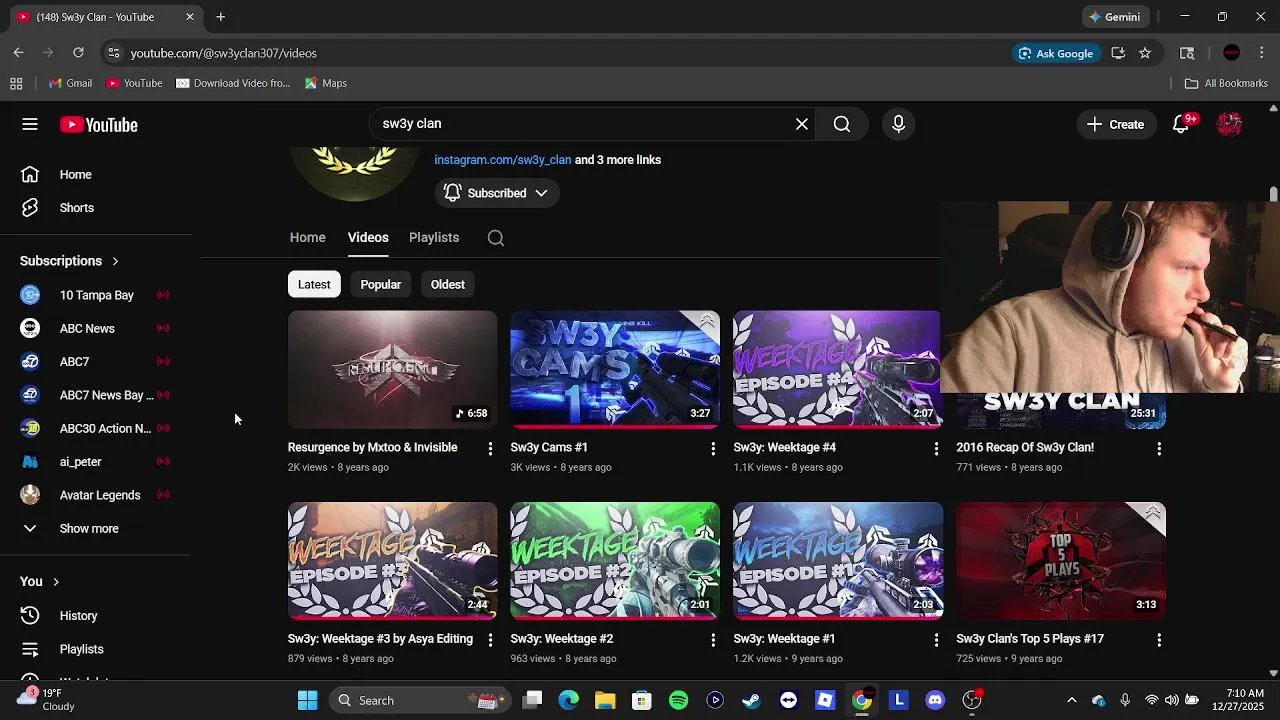Open the Sw3y: Weektage #1 title

784,639
